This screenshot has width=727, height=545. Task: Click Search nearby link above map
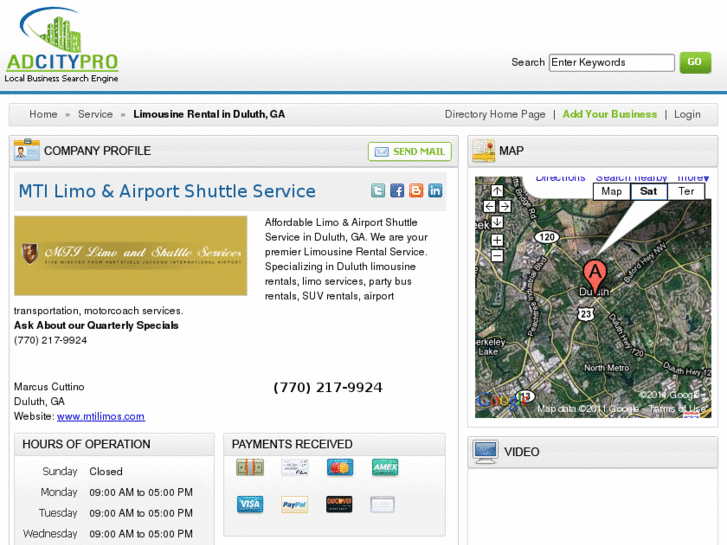pos(631,178)
